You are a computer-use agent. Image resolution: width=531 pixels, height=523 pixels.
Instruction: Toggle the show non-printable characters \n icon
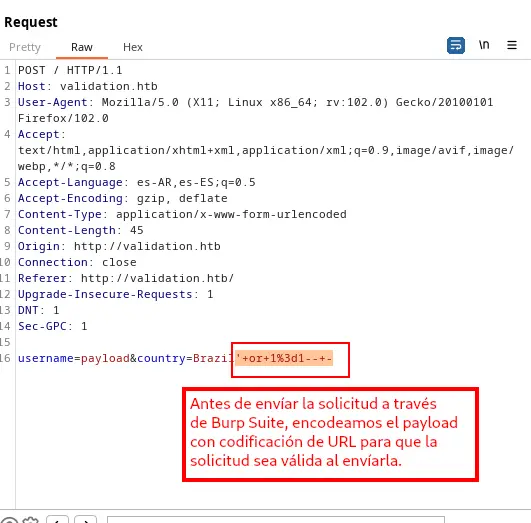[484, 45]
